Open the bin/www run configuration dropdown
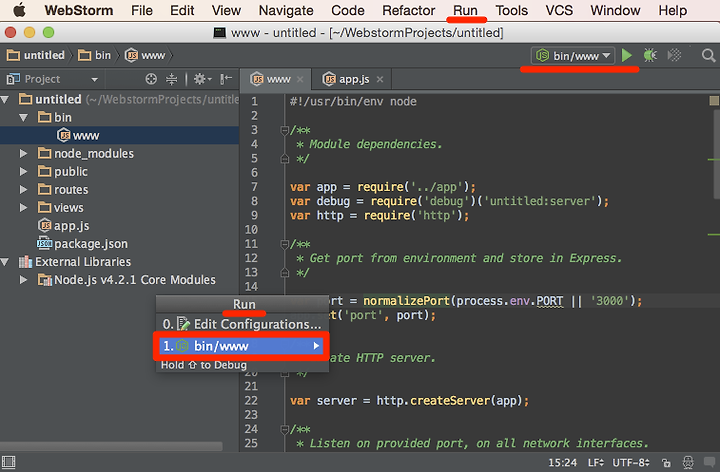Image resolution: width=720 pixels, height=472 pixels. [574, 56]
